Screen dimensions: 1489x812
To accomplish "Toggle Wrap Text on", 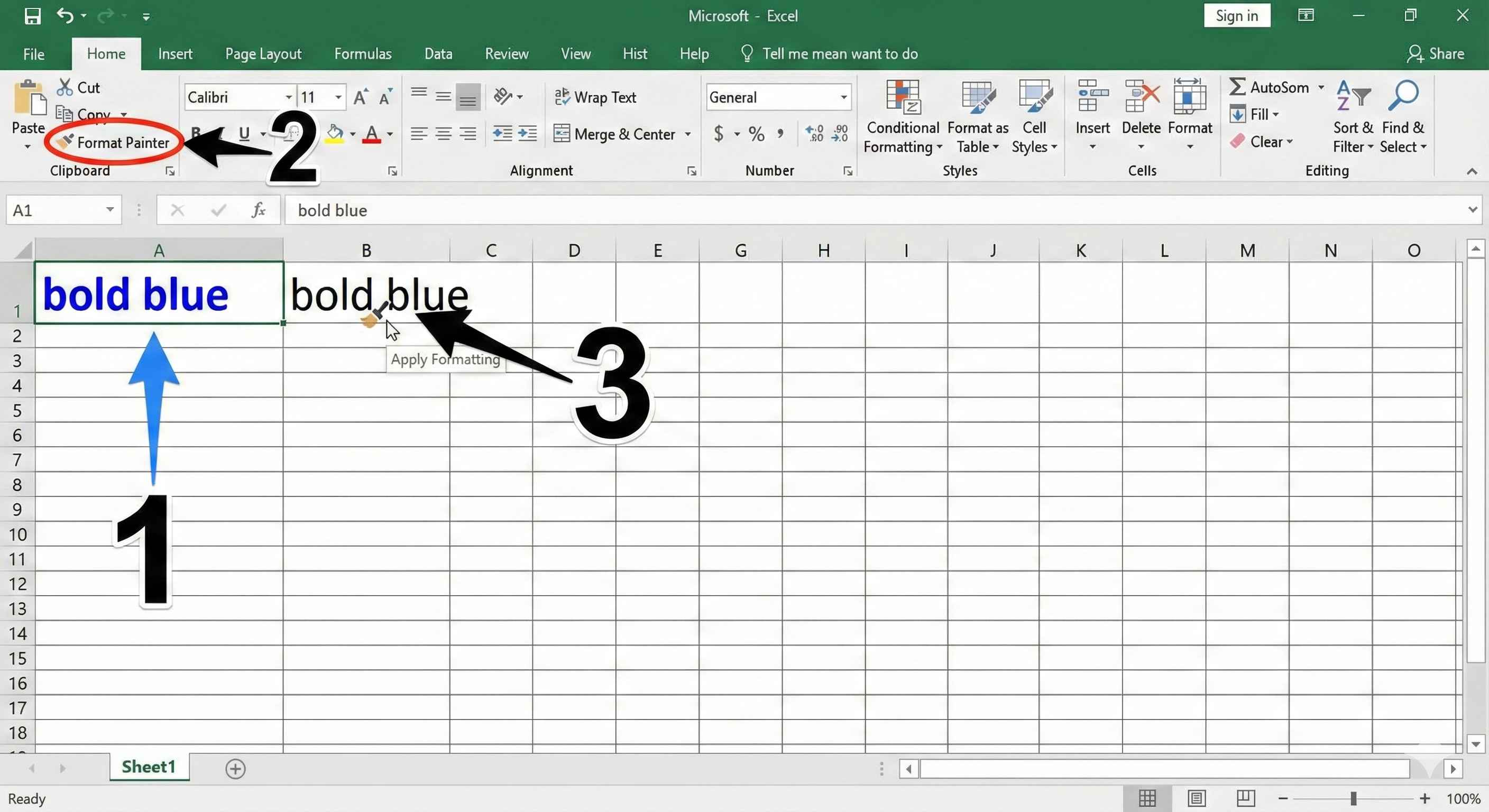I will click(595, 97).
